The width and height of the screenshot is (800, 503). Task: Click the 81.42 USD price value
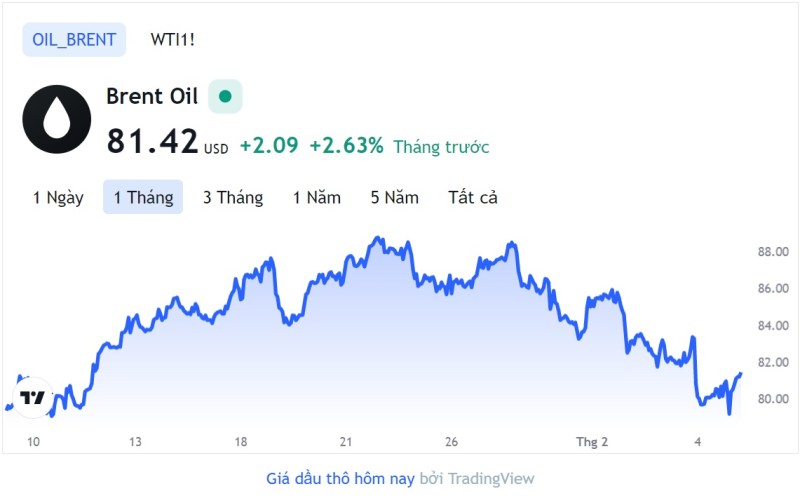click(x=167, y=141)
